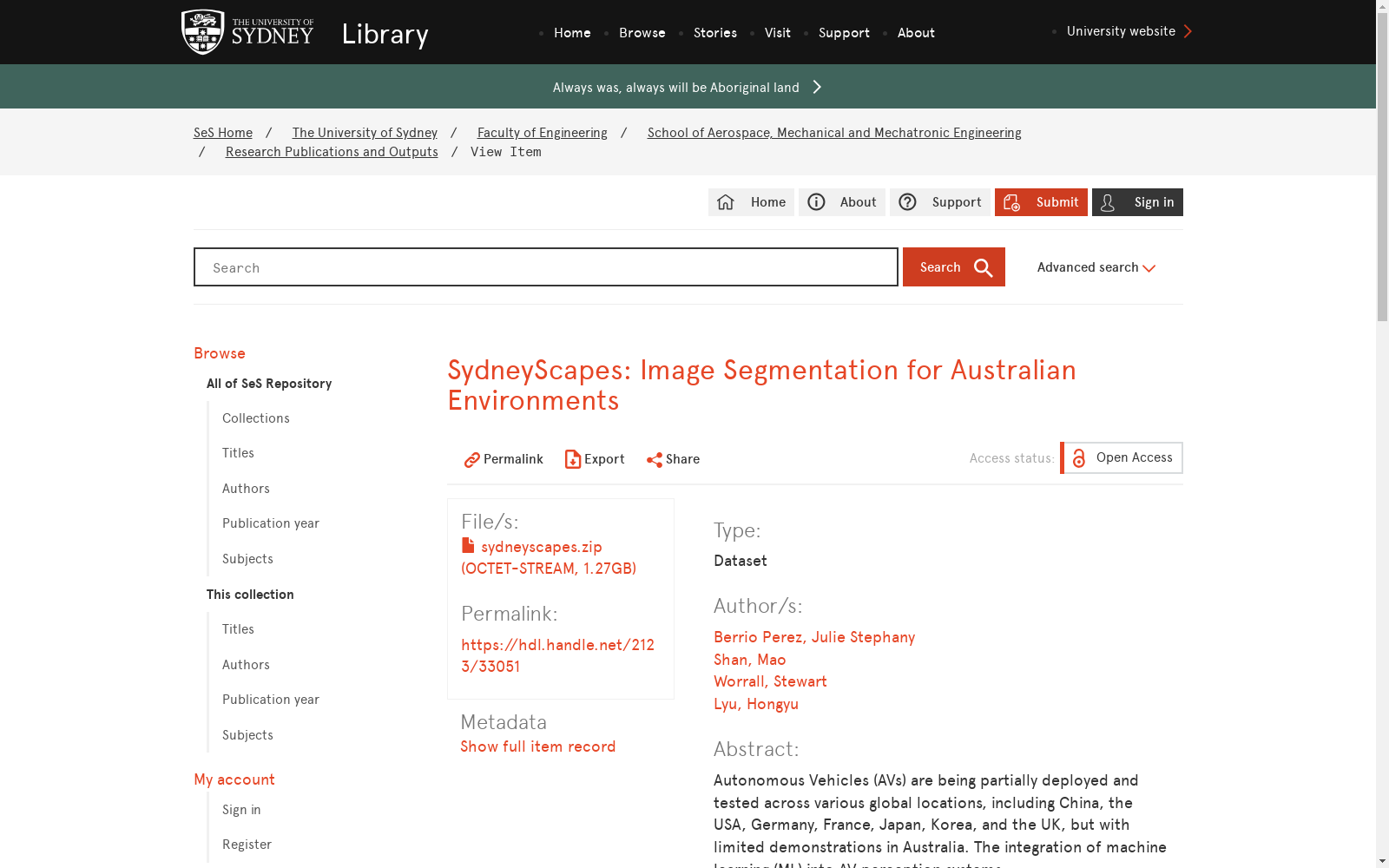
Task: Click the SydneyScapes item title heading
Action: coord(761,385)
